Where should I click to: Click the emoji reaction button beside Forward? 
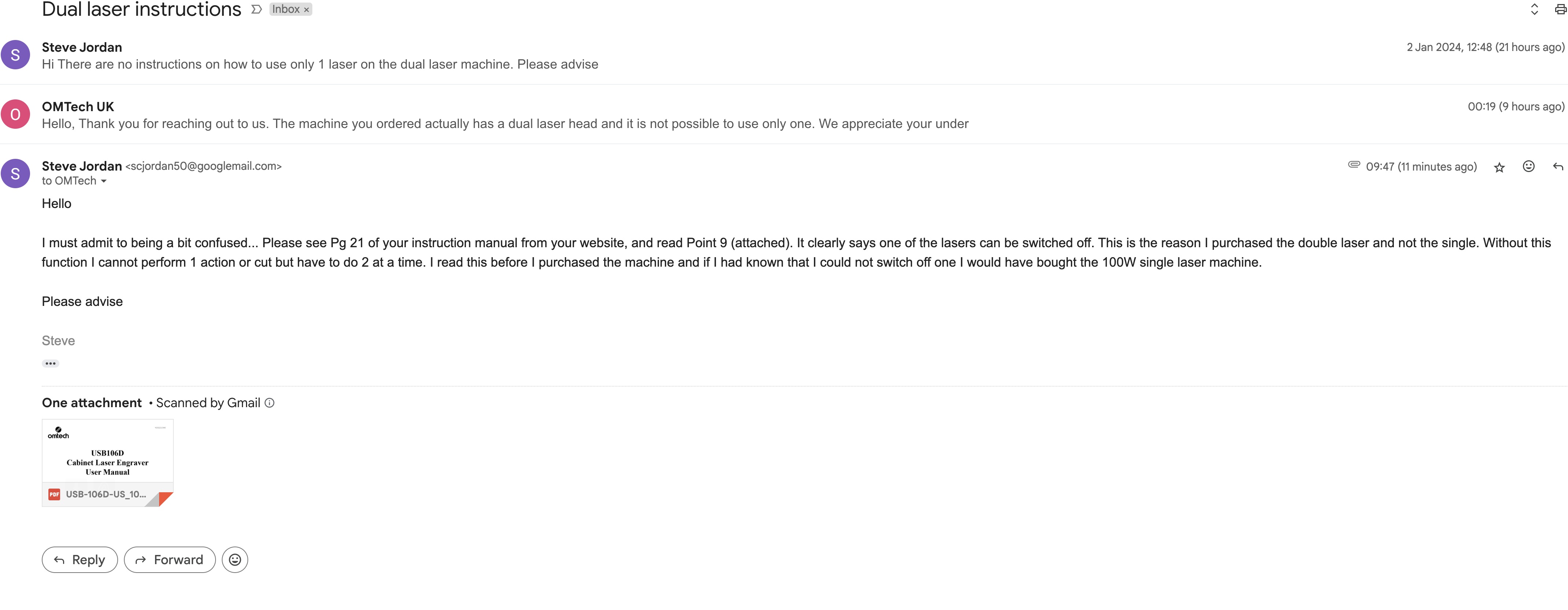pos(235,559)
